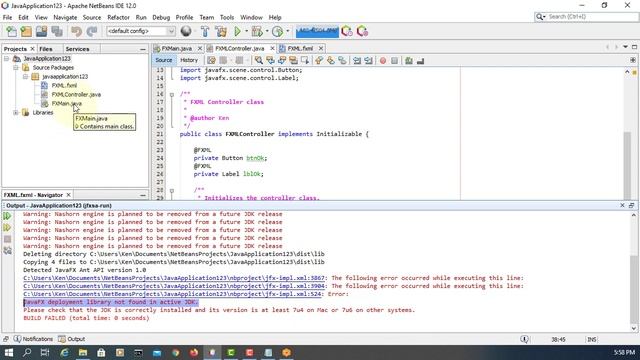
Task: Open the default config combo box
Action: tap(141, 31)
